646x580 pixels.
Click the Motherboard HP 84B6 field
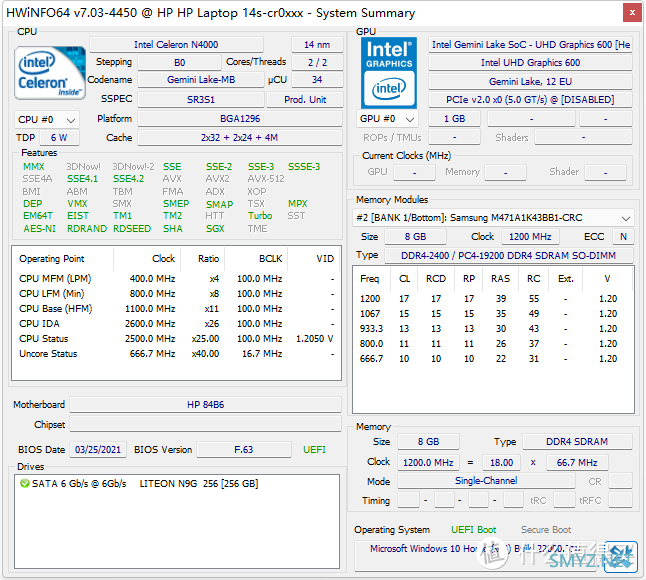coord(205,405)
